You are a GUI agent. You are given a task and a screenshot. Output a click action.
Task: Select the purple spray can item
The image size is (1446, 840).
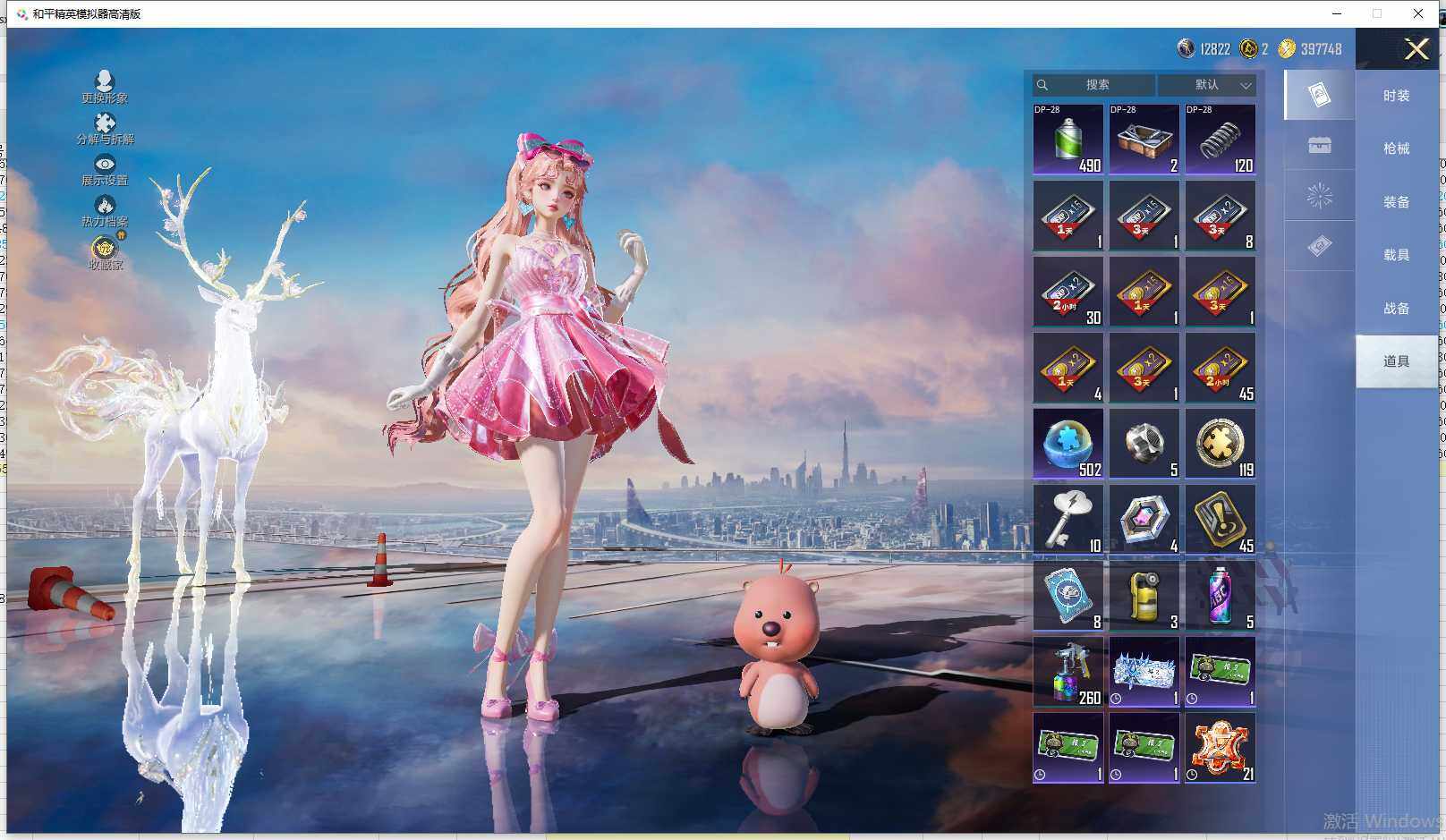(x=1221, y=596)
